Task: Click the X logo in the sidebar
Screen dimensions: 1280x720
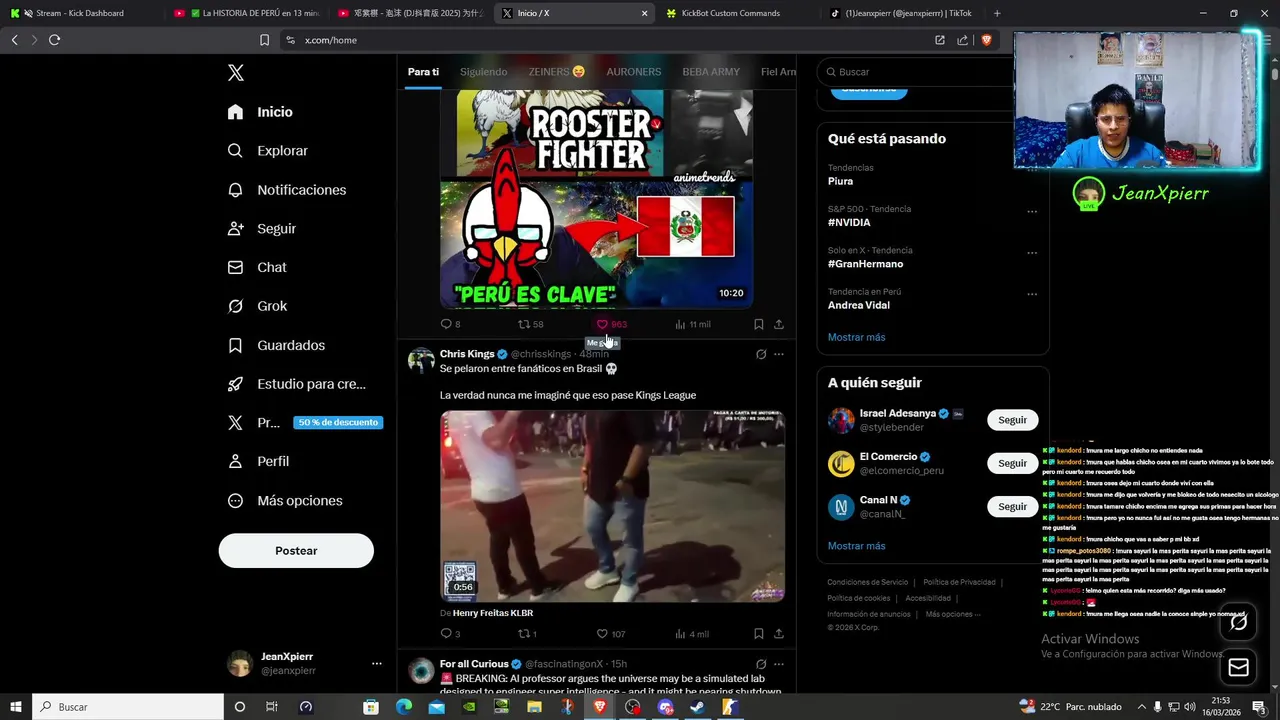Action: (x=236, y=73)
